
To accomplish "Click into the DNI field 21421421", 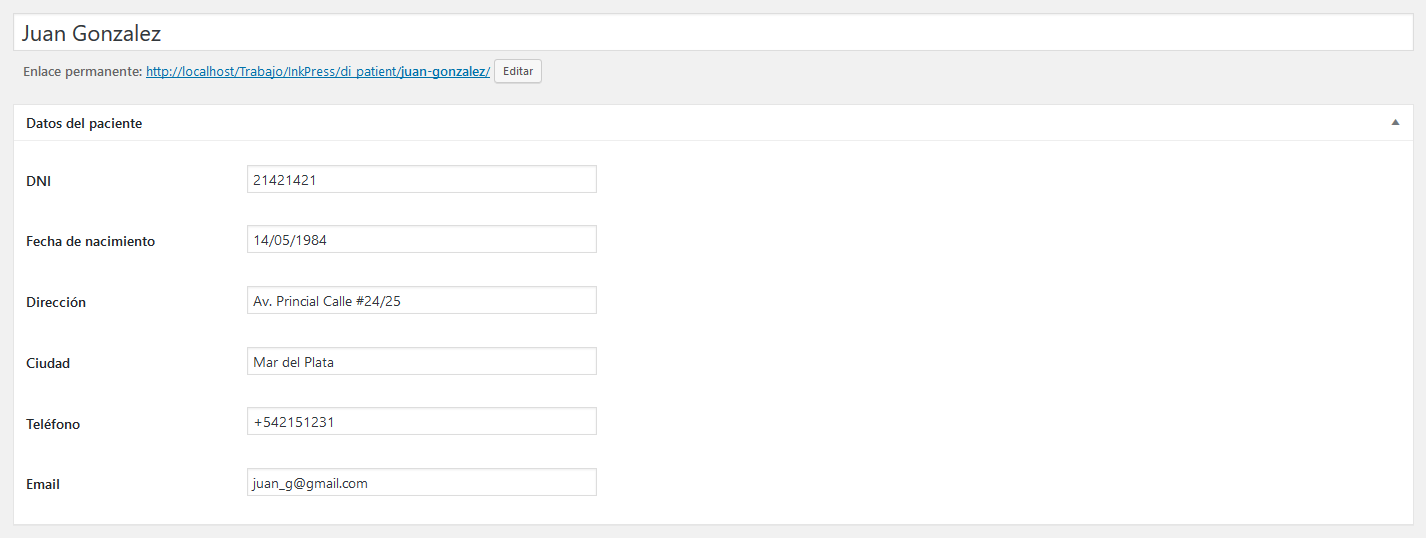I will pos(422,179).
